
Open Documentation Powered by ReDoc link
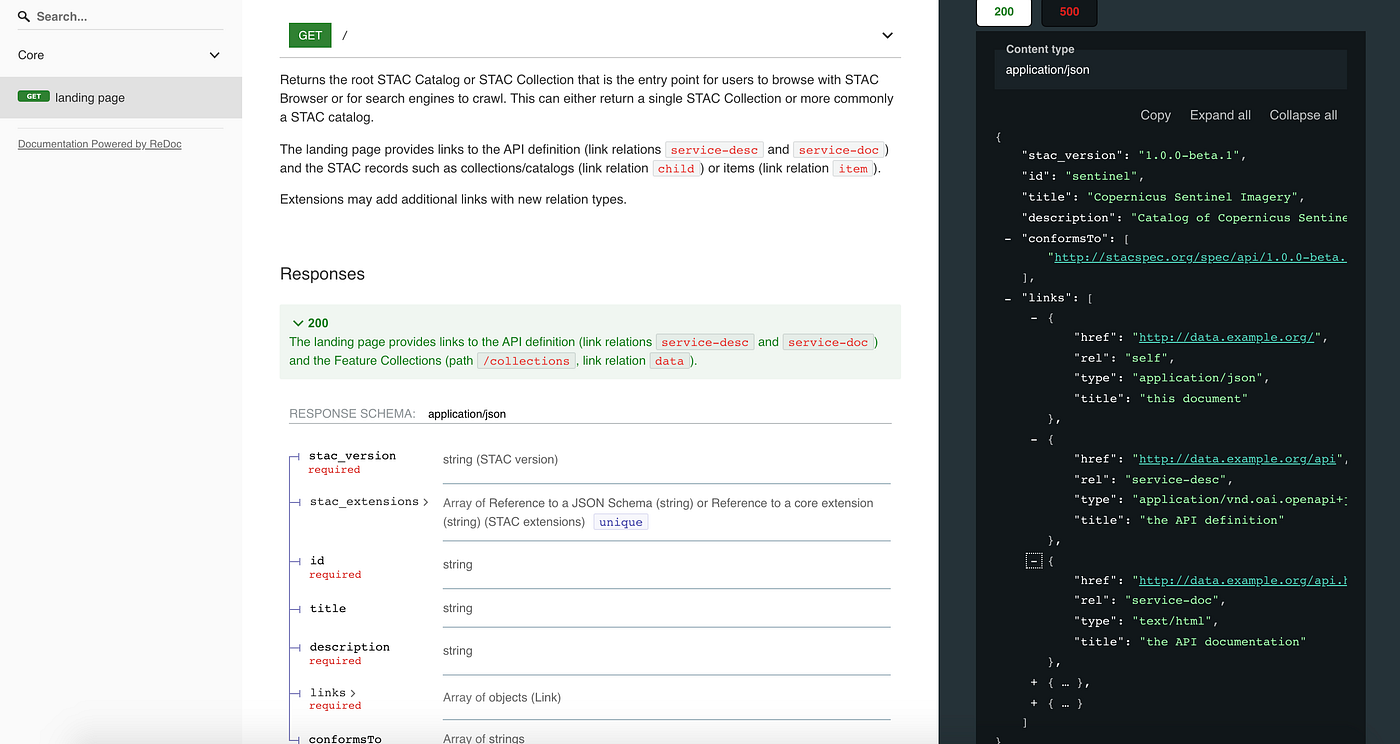100,144
